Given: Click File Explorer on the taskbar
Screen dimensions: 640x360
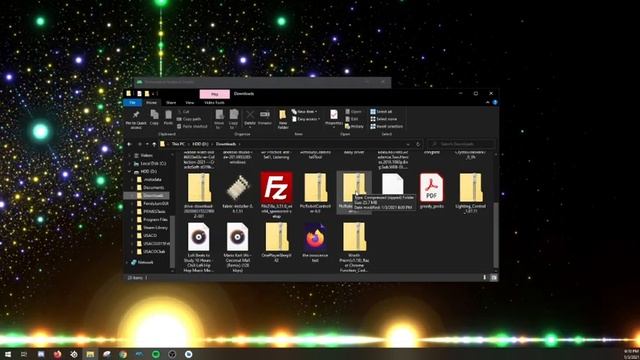Looking at the screenshot, I should (90, 354).
